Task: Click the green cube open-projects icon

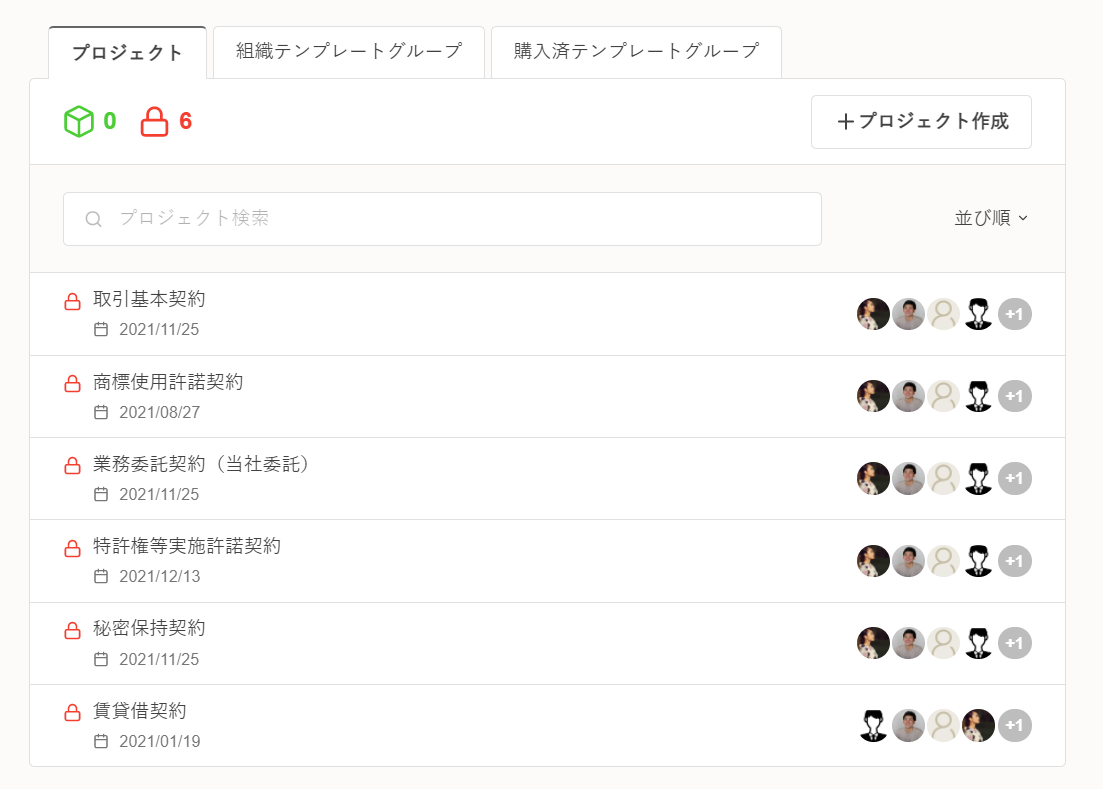Action: pos(78,122)
